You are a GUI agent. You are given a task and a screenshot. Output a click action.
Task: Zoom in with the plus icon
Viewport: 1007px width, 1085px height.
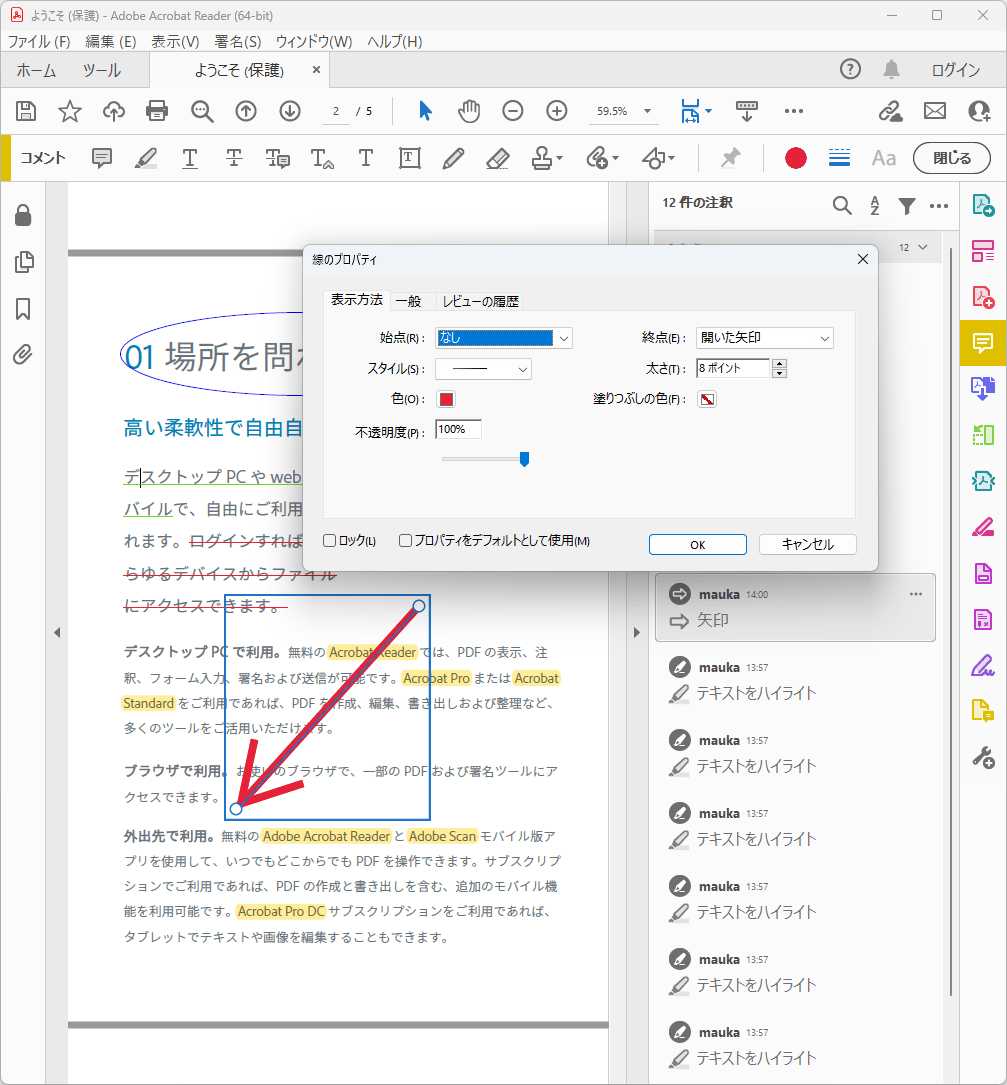[557, 111]
